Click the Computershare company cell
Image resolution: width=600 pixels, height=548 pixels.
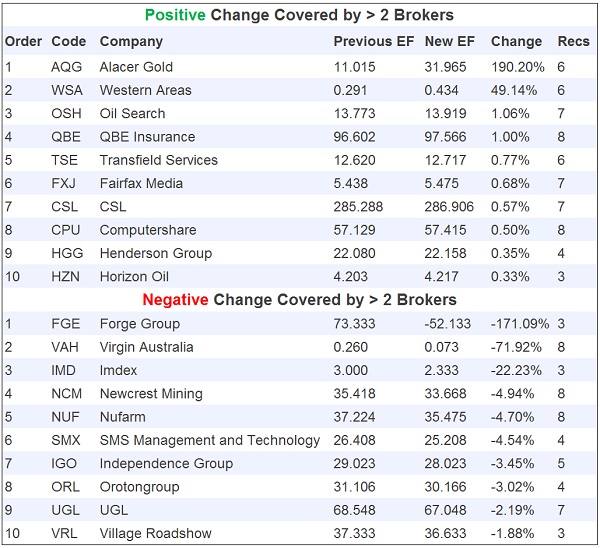(144, 230)
